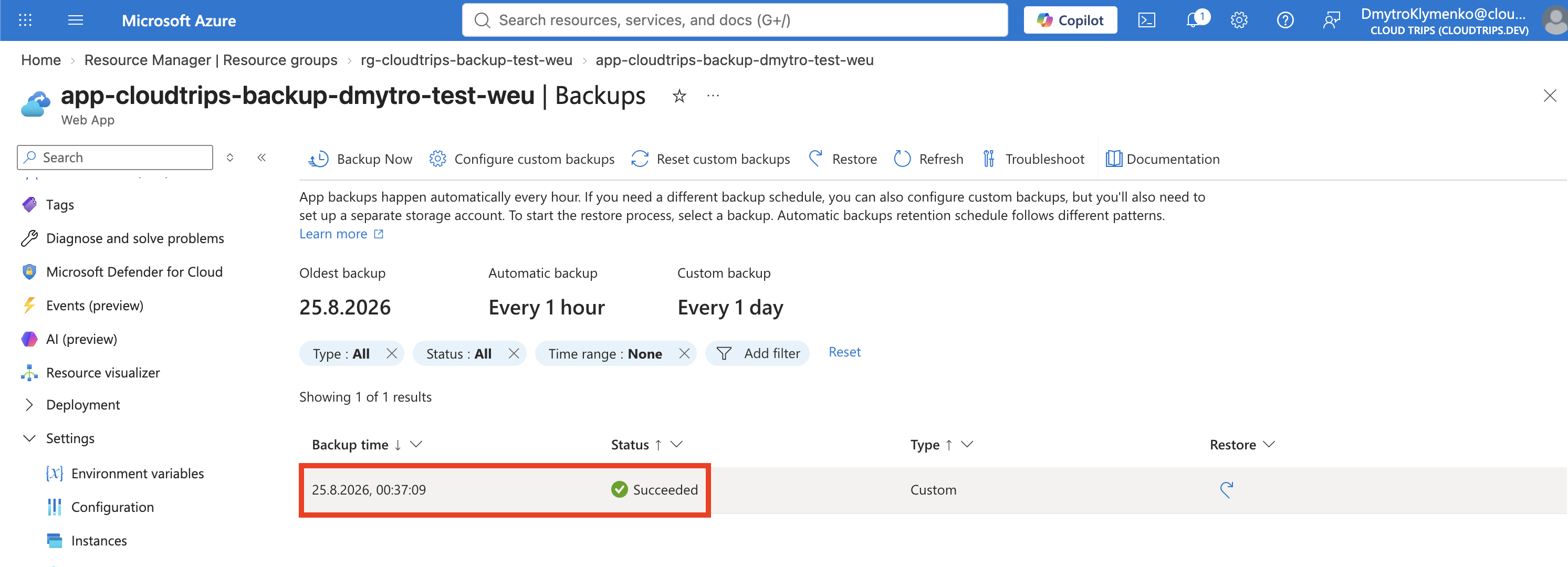Open Tags in the sidebar
This screenshot has height=567, width=1568.
coord(60,205)
